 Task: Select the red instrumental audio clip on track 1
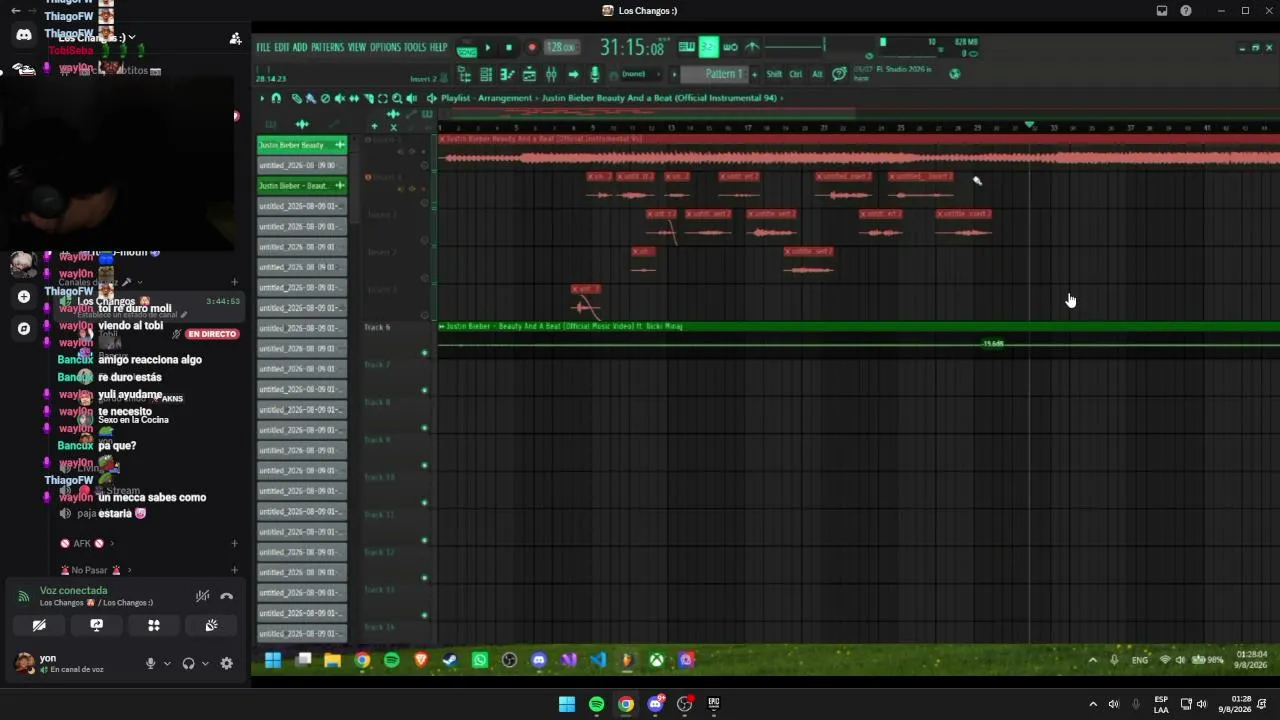858,154
